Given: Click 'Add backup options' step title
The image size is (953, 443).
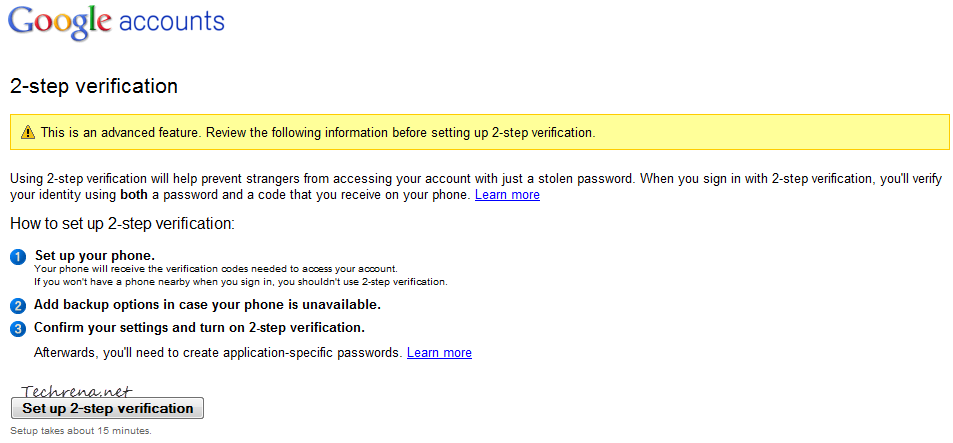Looking at the screenshot, I should click(207, 304).
